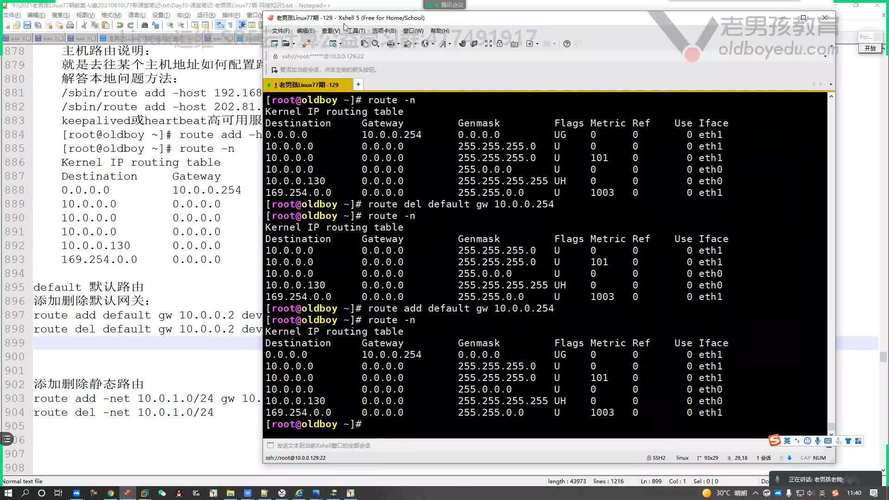889x500 pixels.
Task: Click the print icon in Notepad++ toolbar
Action: [x=70, y=25]
